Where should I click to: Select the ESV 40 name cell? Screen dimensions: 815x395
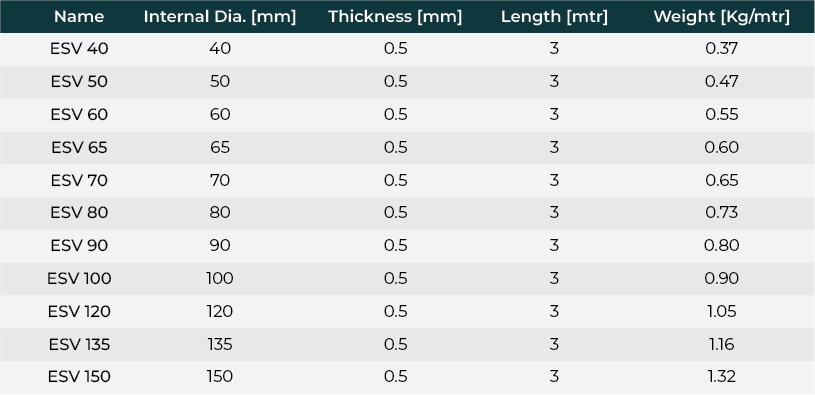point(79,49)
